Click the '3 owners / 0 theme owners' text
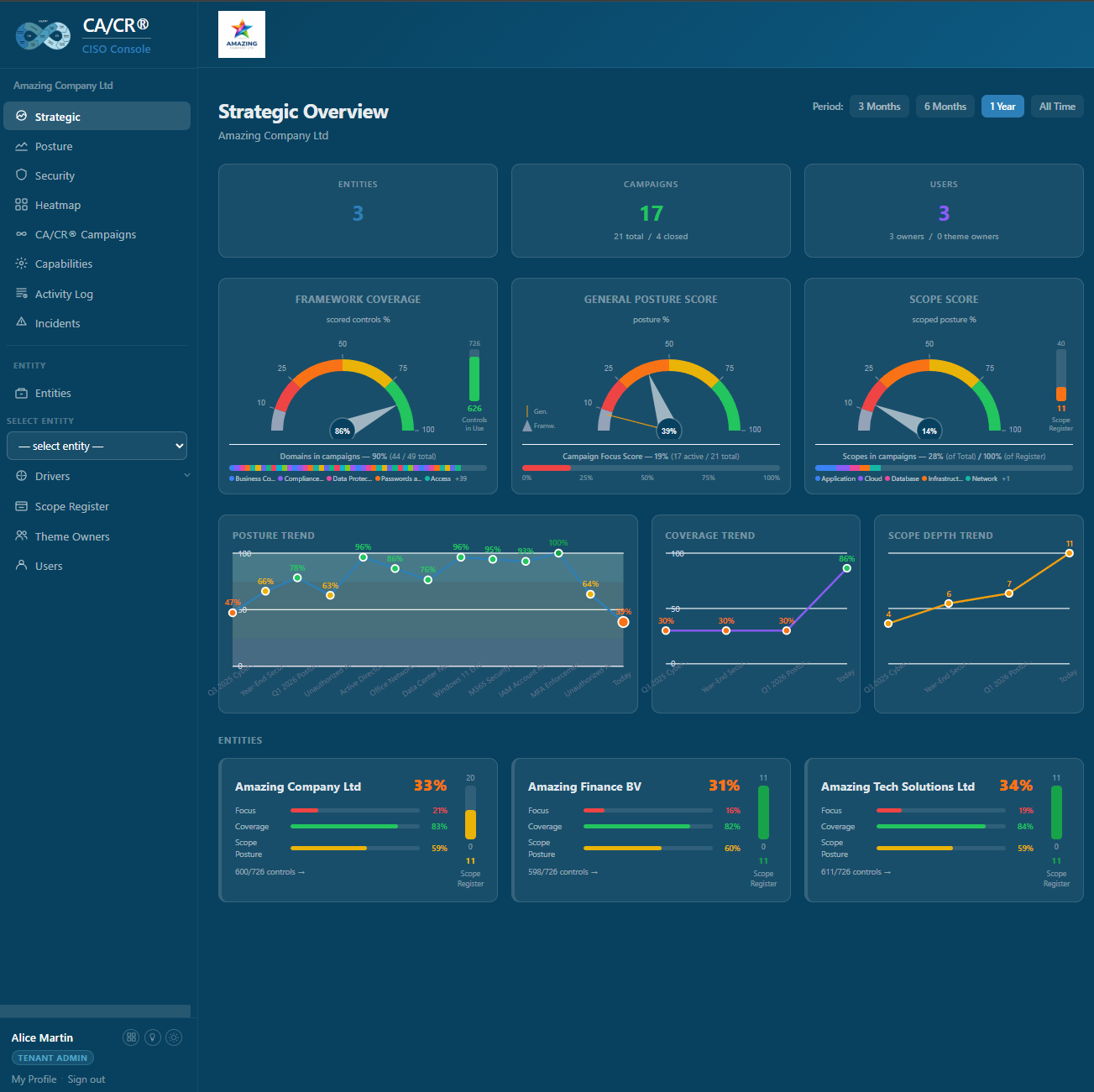 [x=944, y=237]
